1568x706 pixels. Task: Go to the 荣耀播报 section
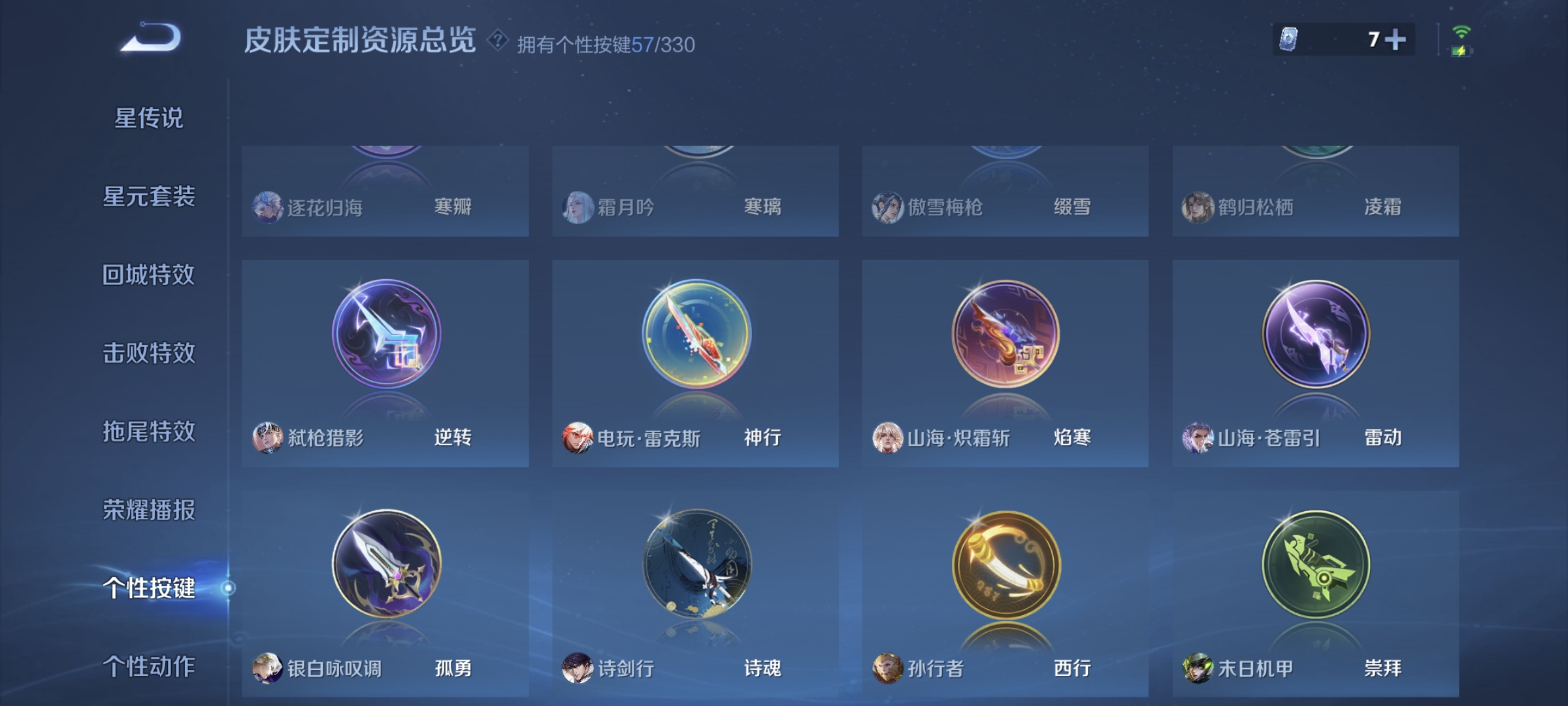[x=149, y=511]
